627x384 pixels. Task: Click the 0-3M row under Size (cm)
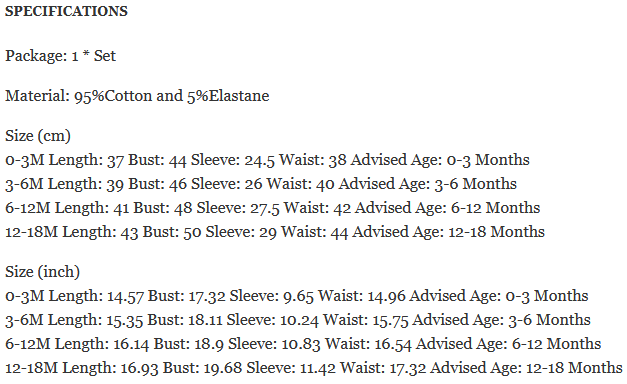click(x=267, y=160)
